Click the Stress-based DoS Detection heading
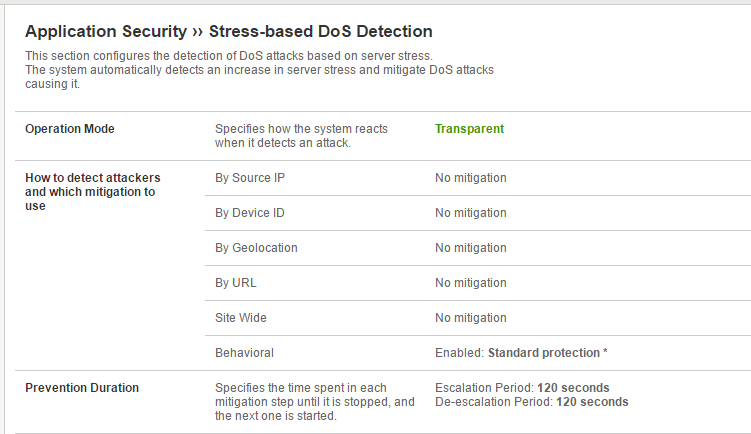The image size is (751, 434). 321,32
